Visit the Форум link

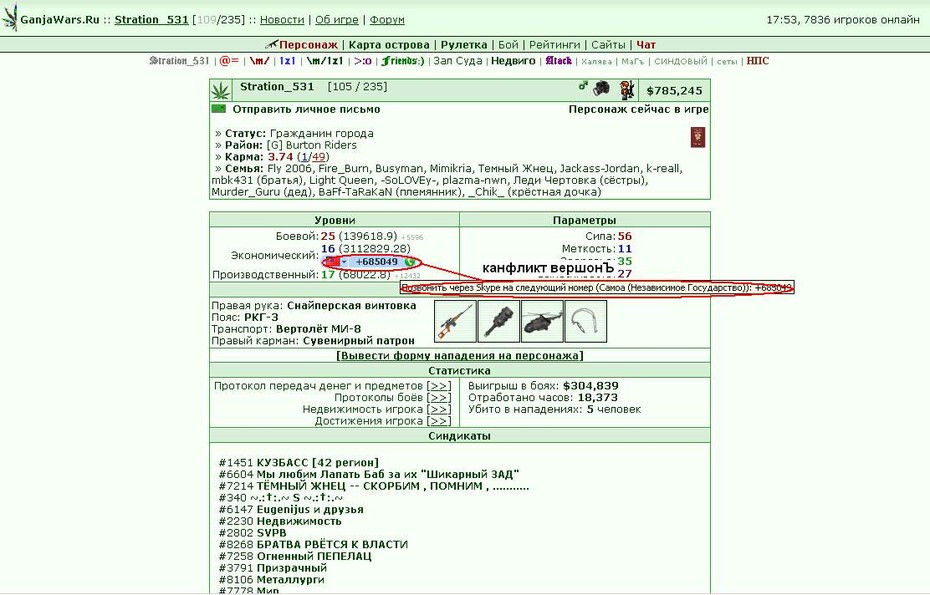click(387, 20)
